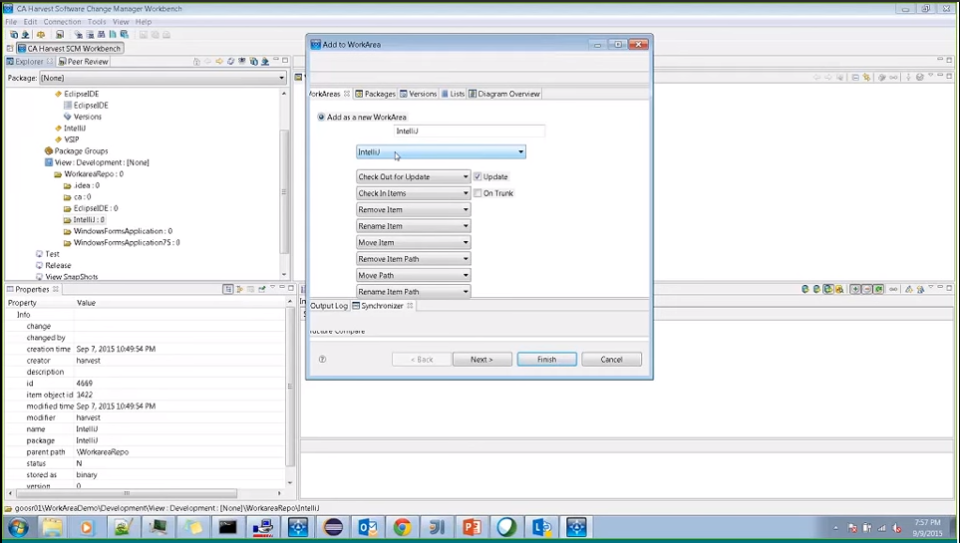
Task: Maximize the Explorer panel
Action: 285,61
